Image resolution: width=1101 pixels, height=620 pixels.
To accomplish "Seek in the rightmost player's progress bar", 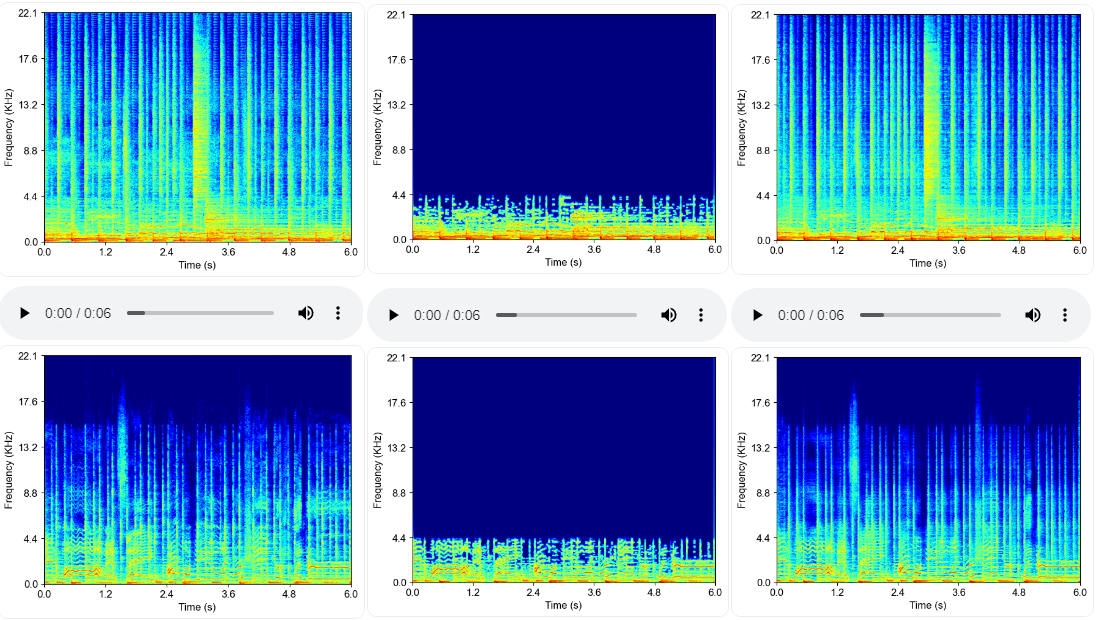I will [x=930, y=315].
